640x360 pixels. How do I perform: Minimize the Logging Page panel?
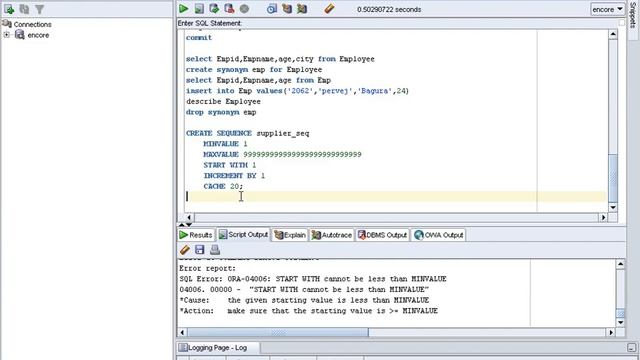[631, 348]
